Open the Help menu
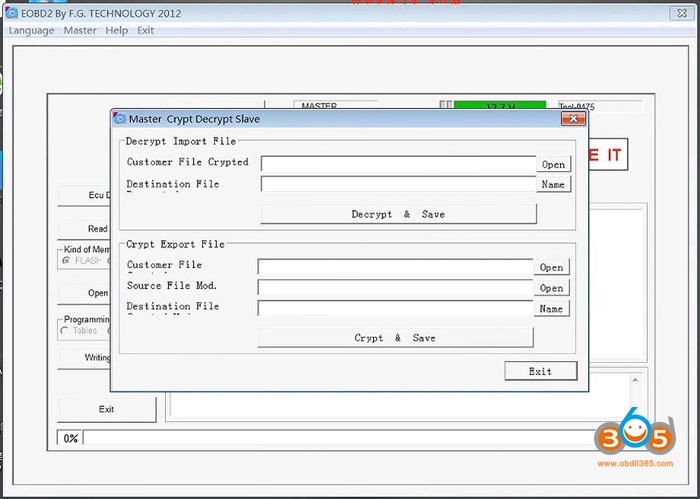Viewport: 700px width, 499px height. click(117, 30)
